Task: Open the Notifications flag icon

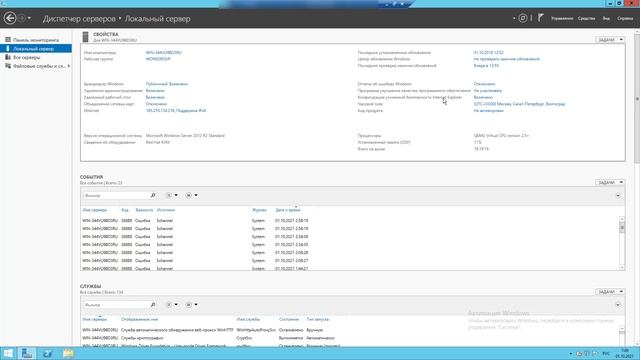Action: (x=540, y=18)
